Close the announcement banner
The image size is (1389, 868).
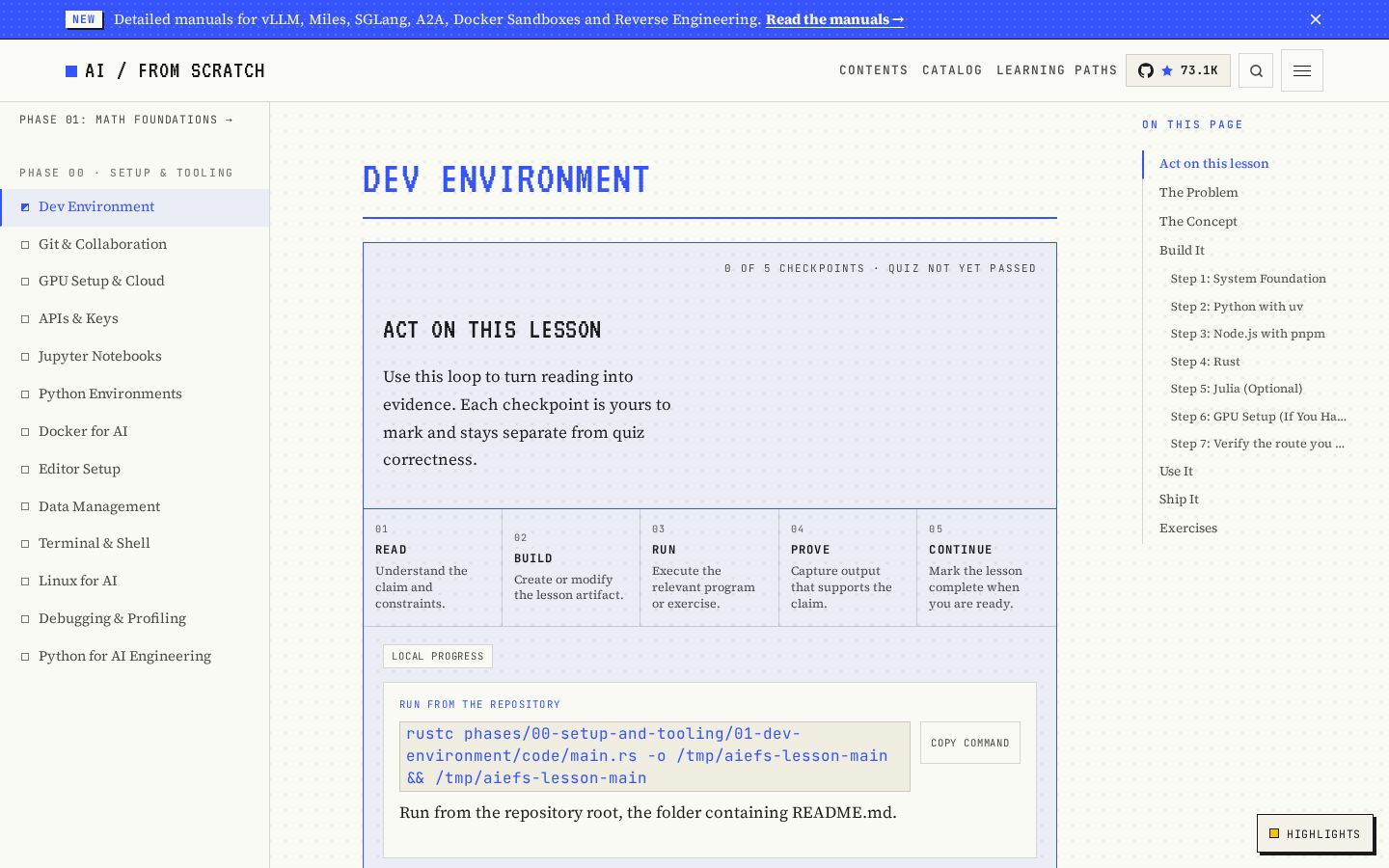pyautogui.click(x=1316, y=19)
